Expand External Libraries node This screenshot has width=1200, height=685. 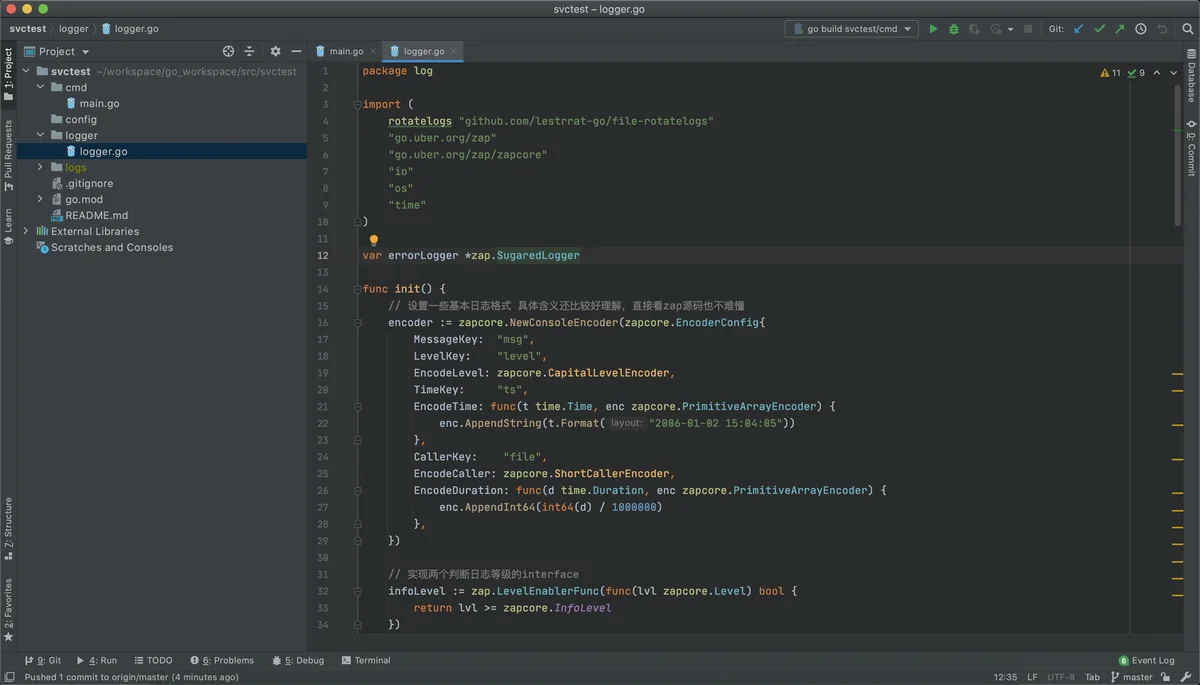[27, 231]
